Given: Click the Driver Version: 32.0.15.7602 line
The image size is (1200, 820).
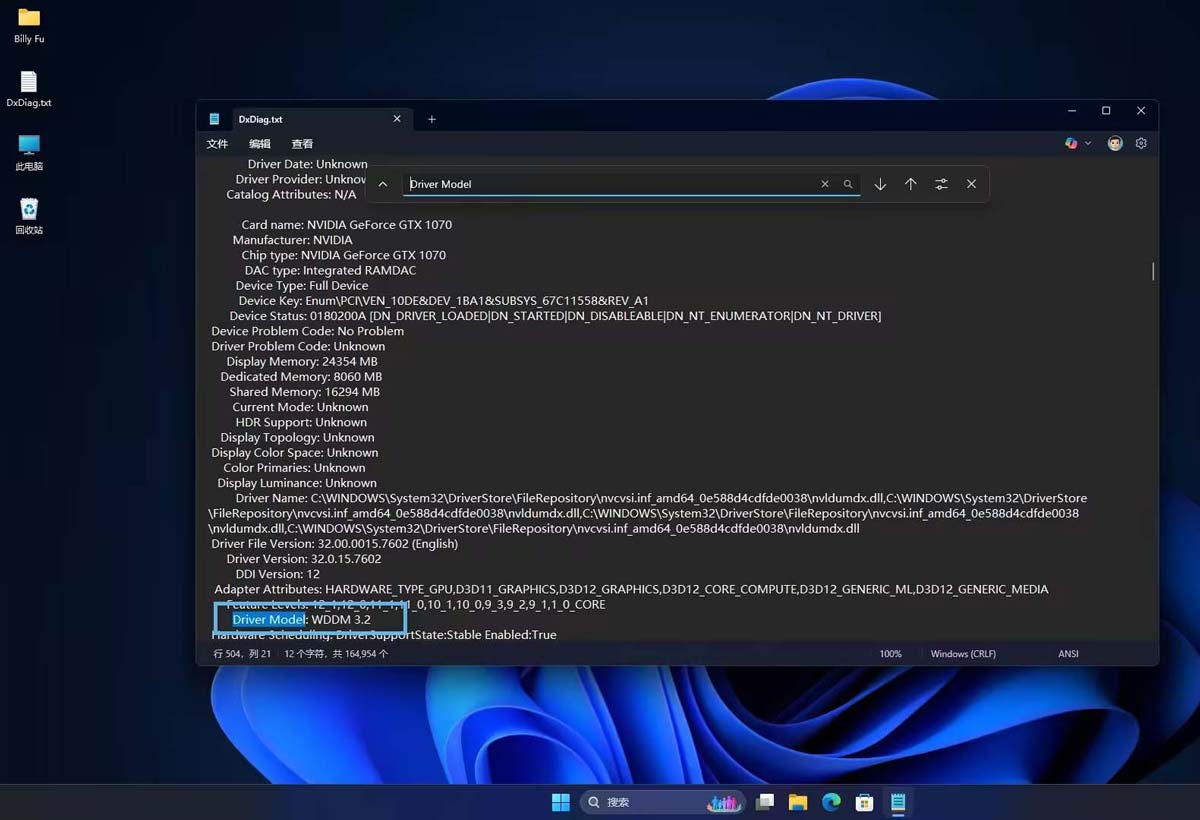Looking at the screenshot, I should [304, 559].
